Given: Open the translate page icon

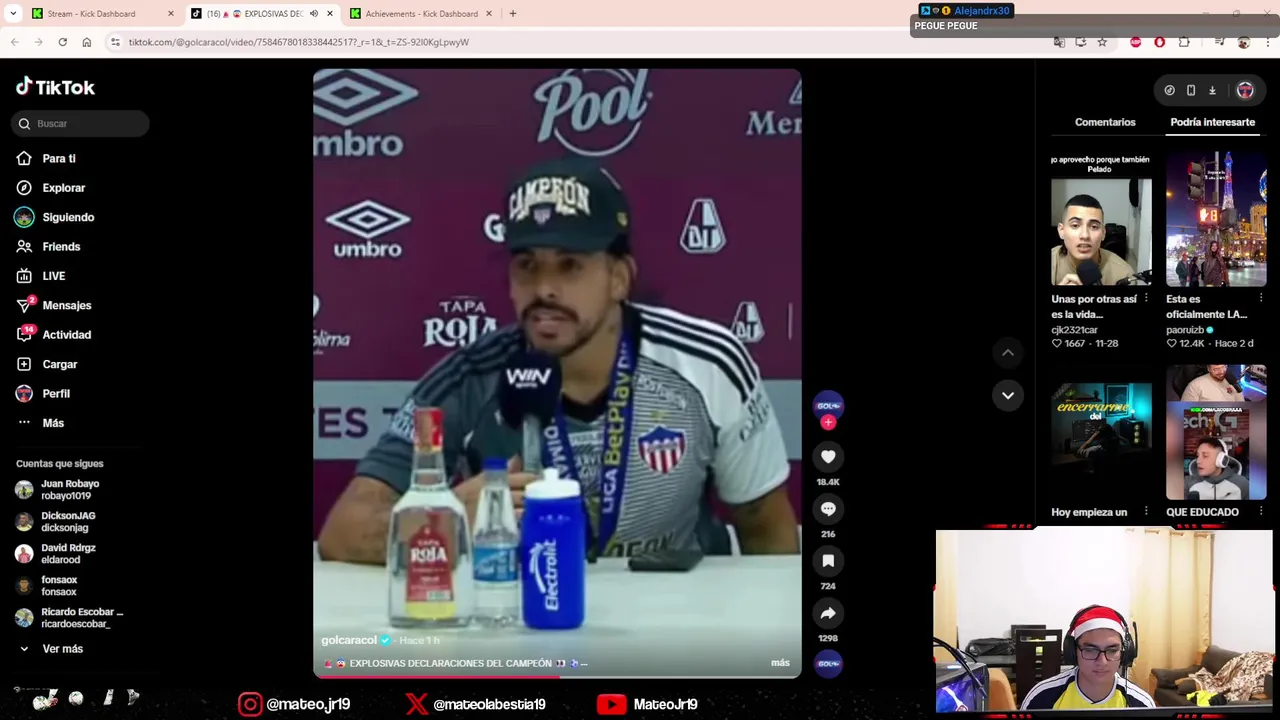Looking at the screenshot, I should [1059, 42].
